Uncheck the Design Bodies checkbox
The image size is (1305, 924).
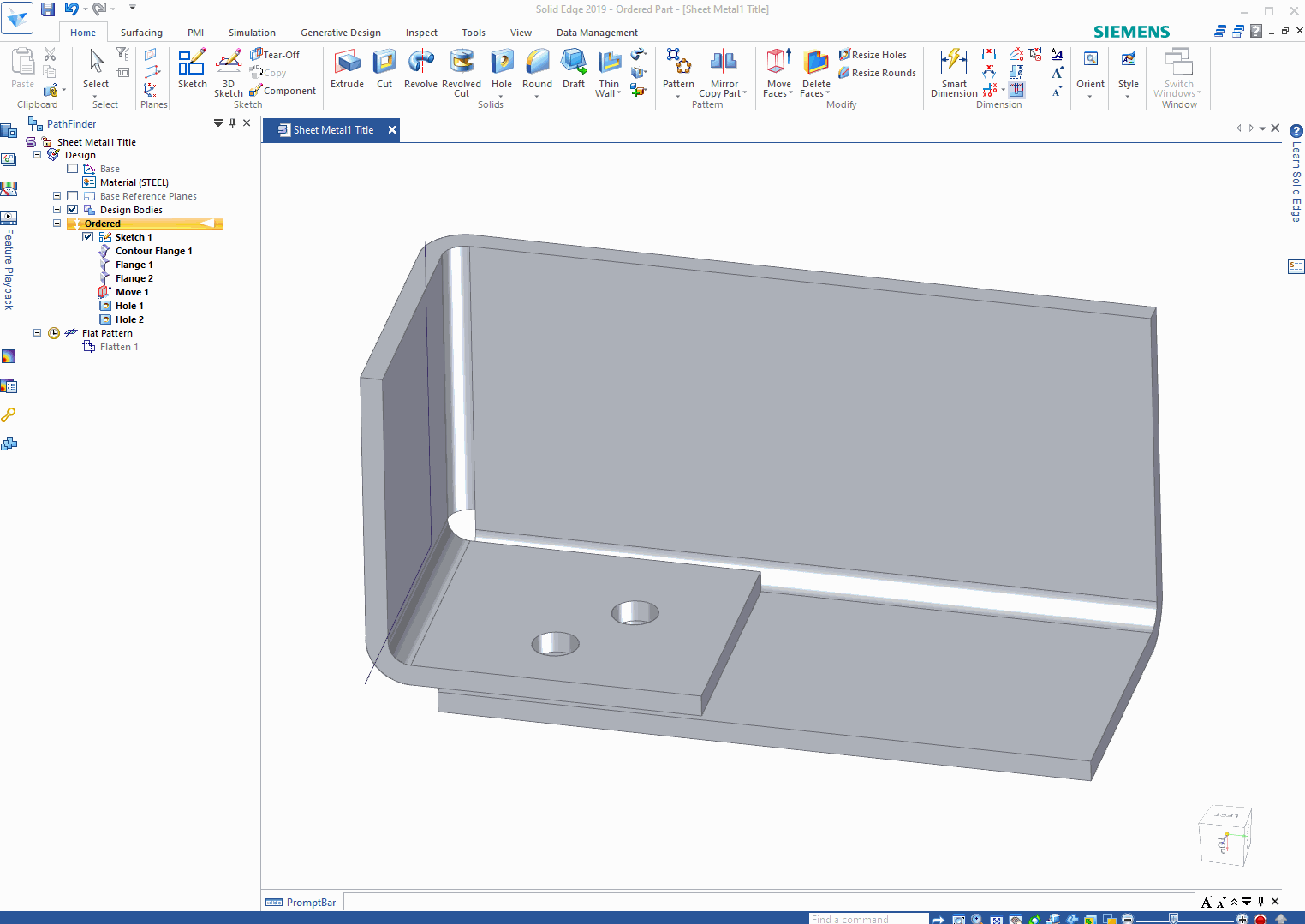pos(73,210)
